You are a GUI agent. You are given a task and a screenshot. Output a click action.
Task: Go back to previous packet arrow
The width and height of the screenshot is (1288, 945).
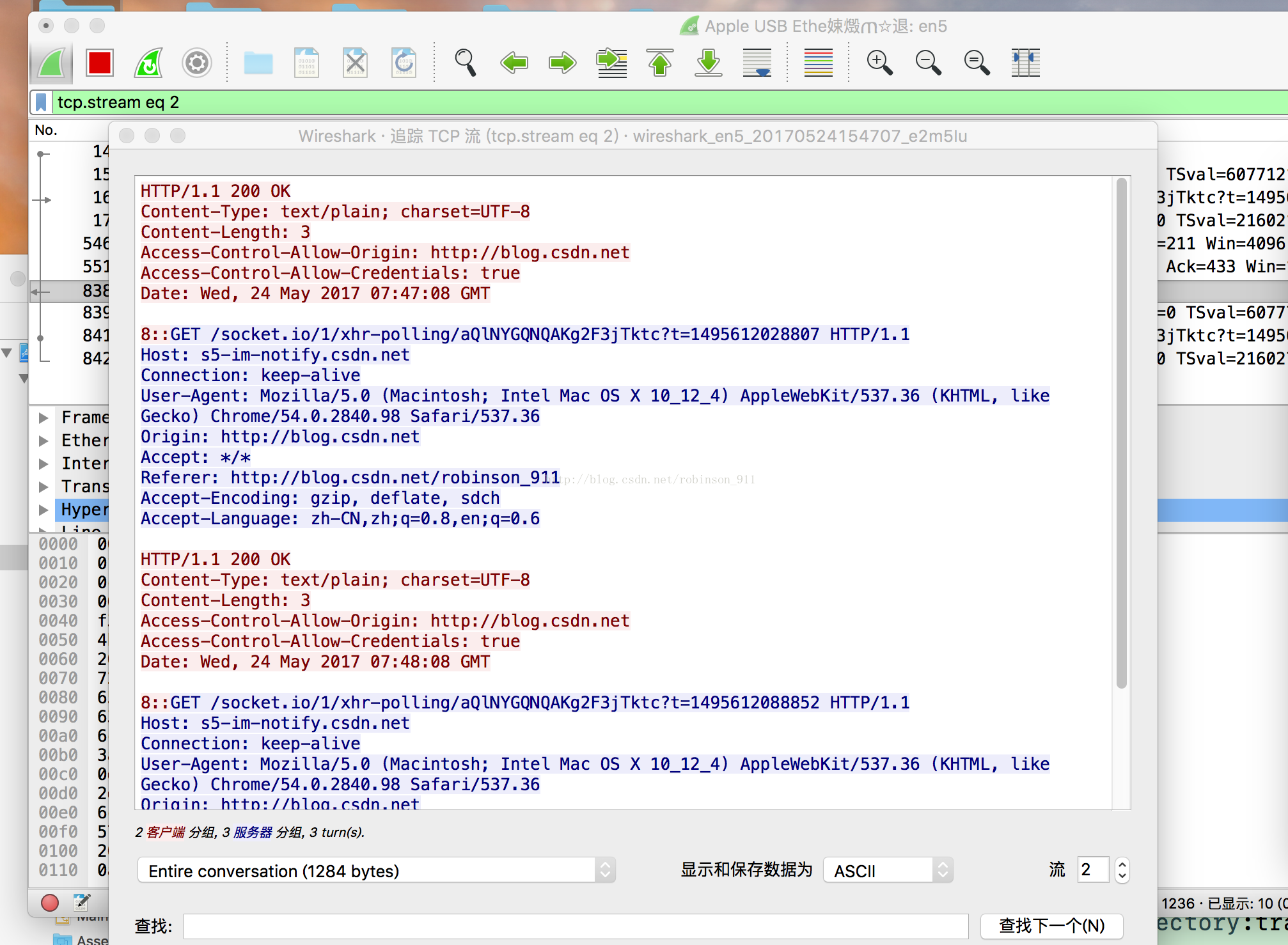pos(514,63)
